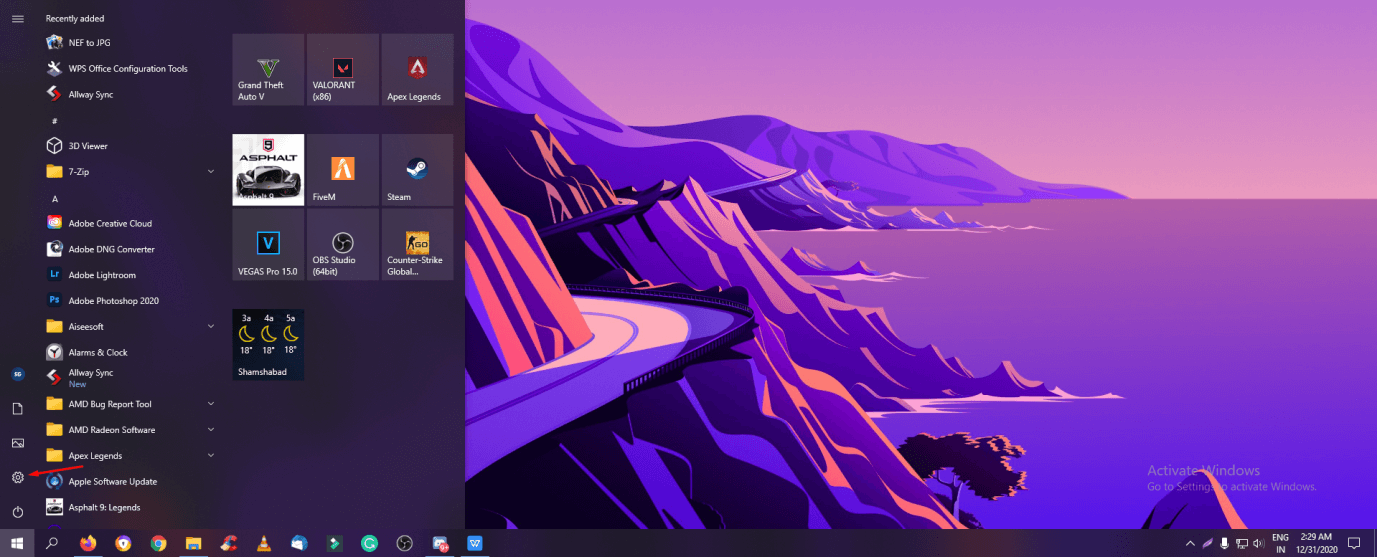This screenshot has height=557, width=1377.
Task: Expand the AMD Radeon Software folder
Action: (x=210, y=430)
